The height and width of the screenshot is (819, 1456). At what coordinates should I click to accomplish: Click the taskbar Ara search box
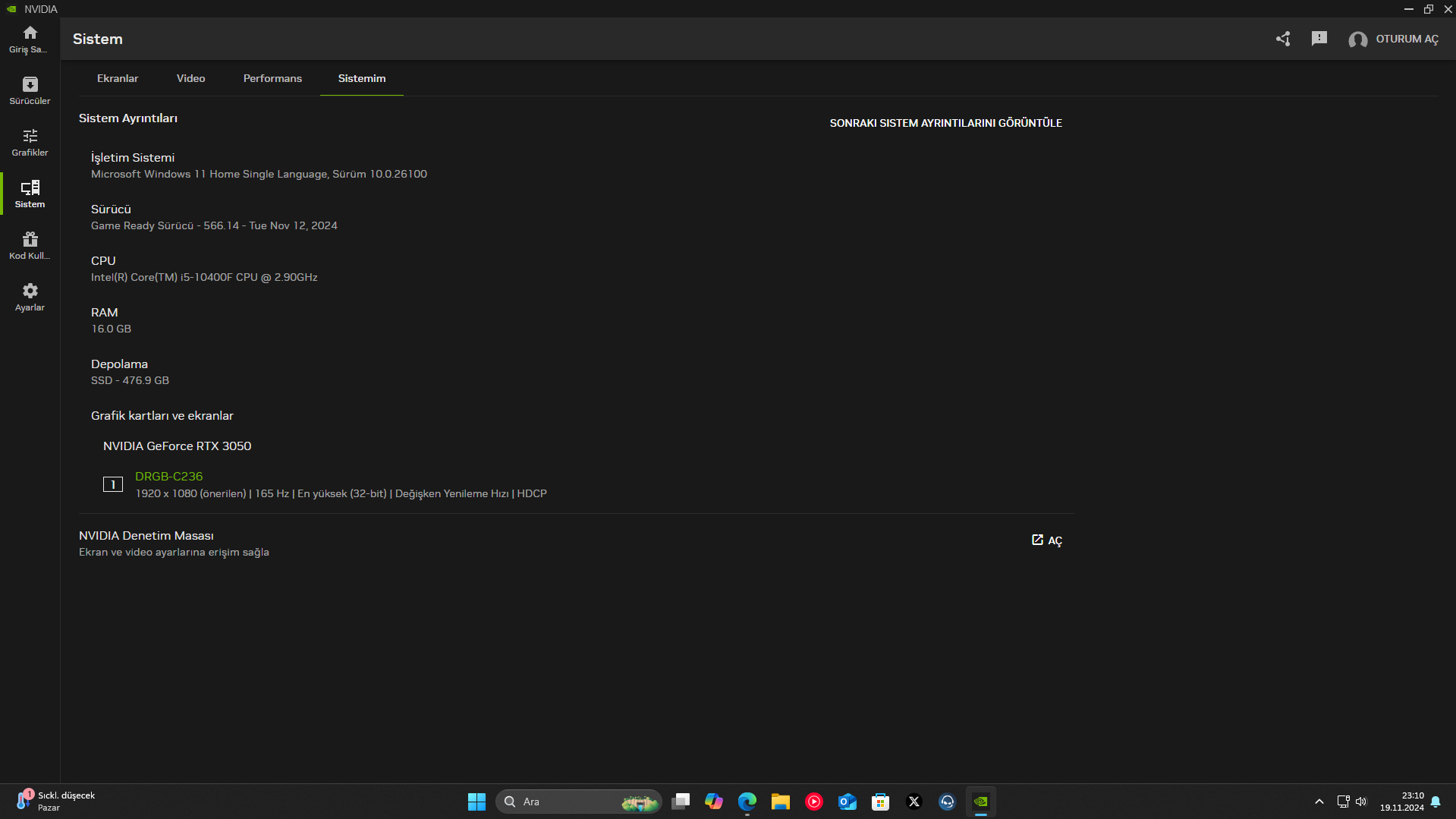[x=578, y=802]
